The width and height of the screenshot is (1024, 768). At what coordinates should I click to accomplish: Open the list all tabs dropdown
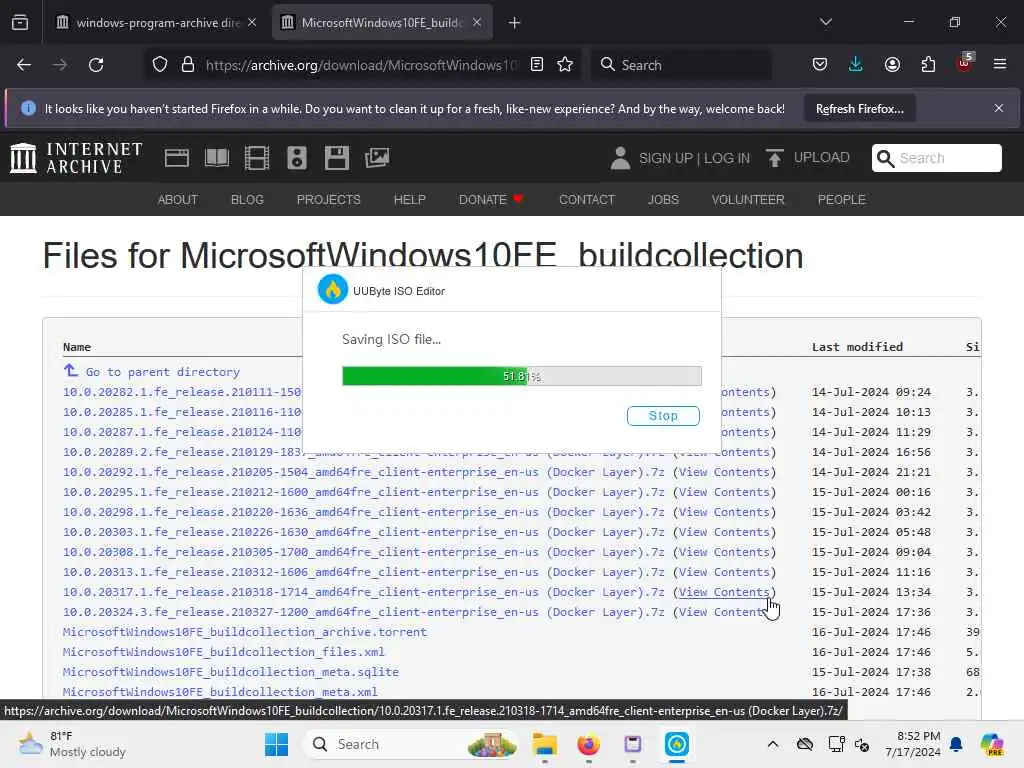point(825,23)
